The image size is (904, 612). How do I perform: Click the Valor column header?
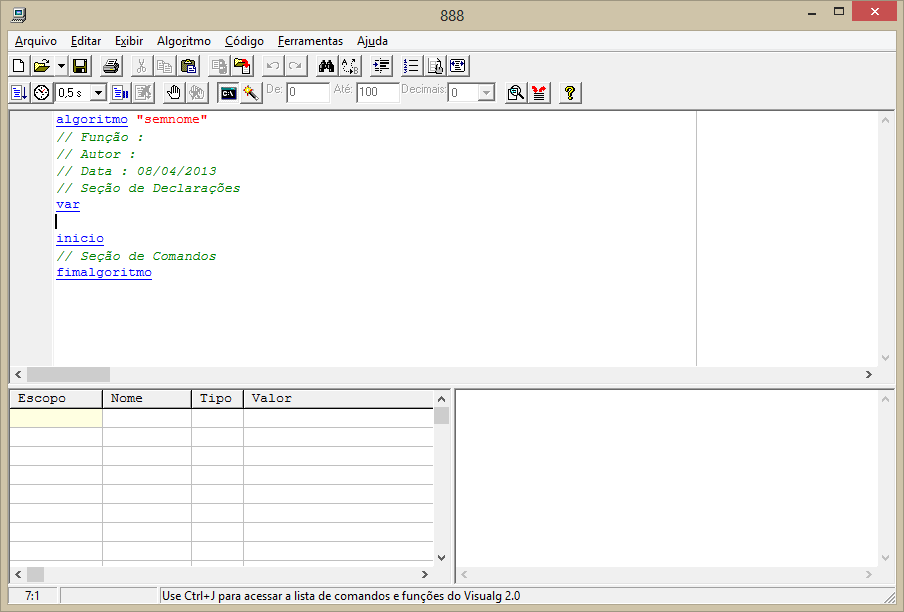coord(340,399)
